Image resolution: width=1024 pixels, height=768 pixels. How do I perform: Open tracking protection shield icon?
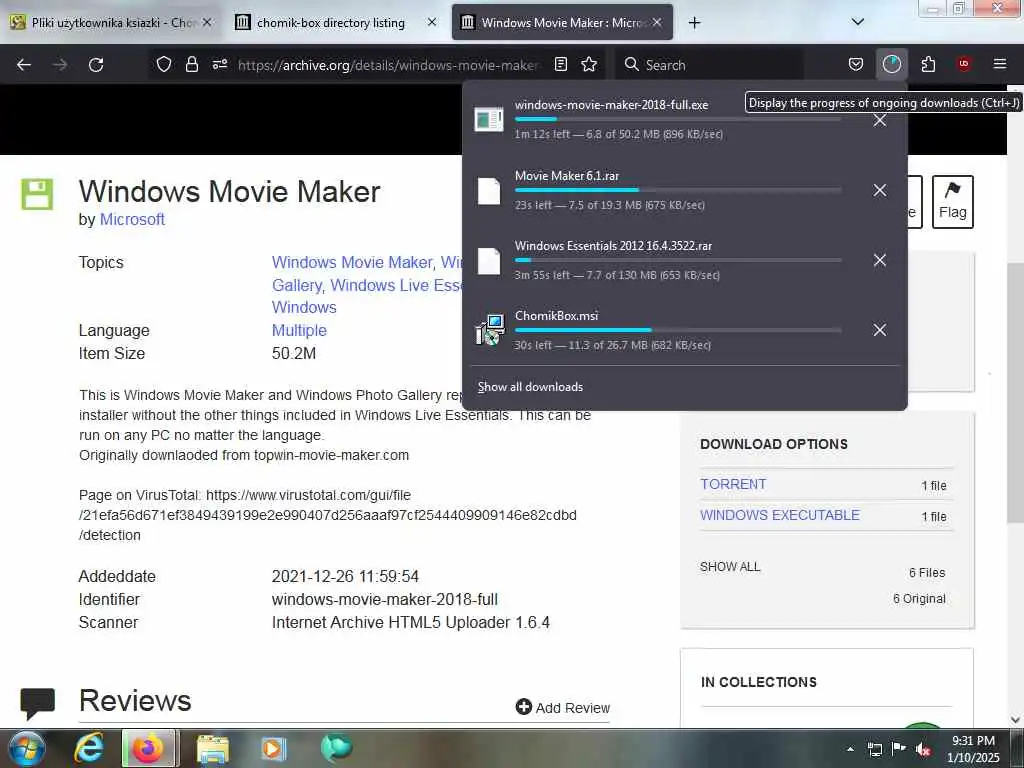(x=164, y=64)
